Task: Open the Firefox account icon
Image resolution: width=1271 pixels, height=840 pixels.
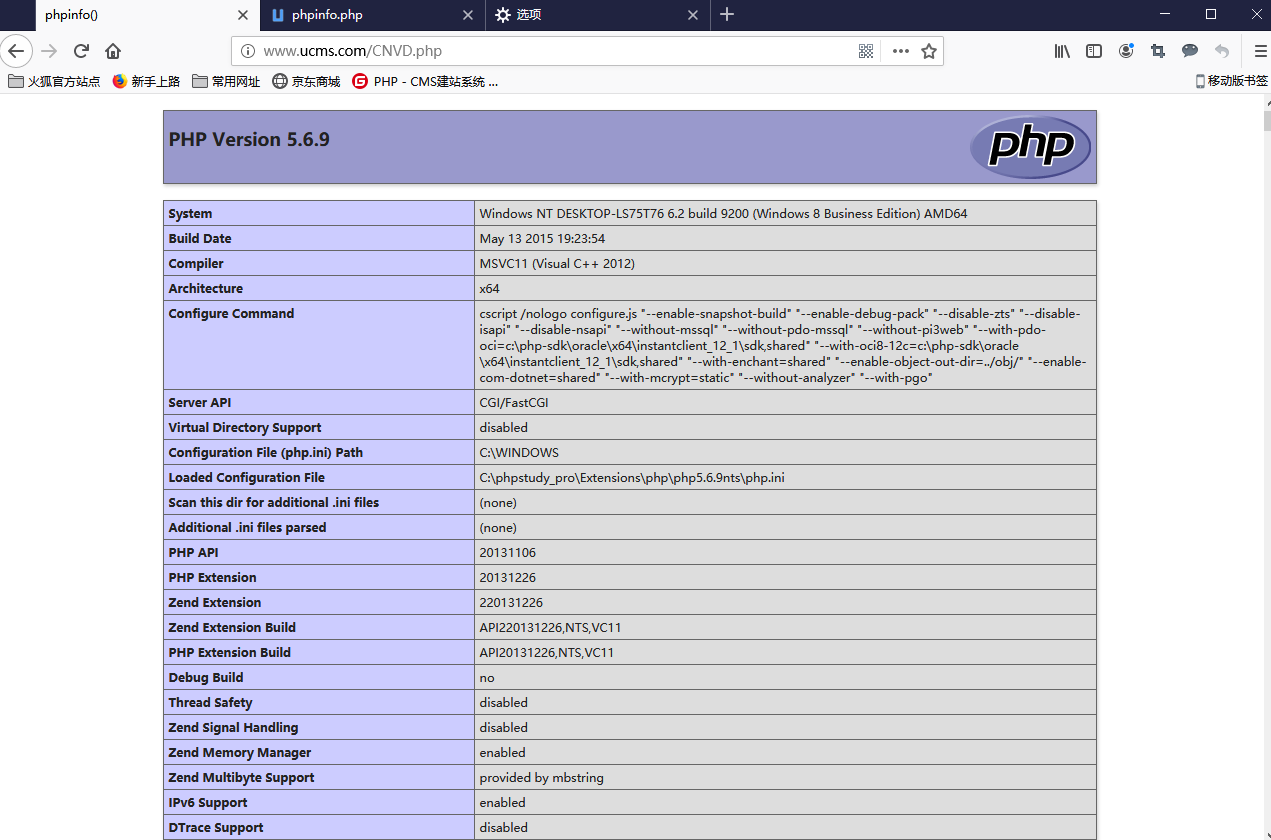Action: click(1126, 51)
